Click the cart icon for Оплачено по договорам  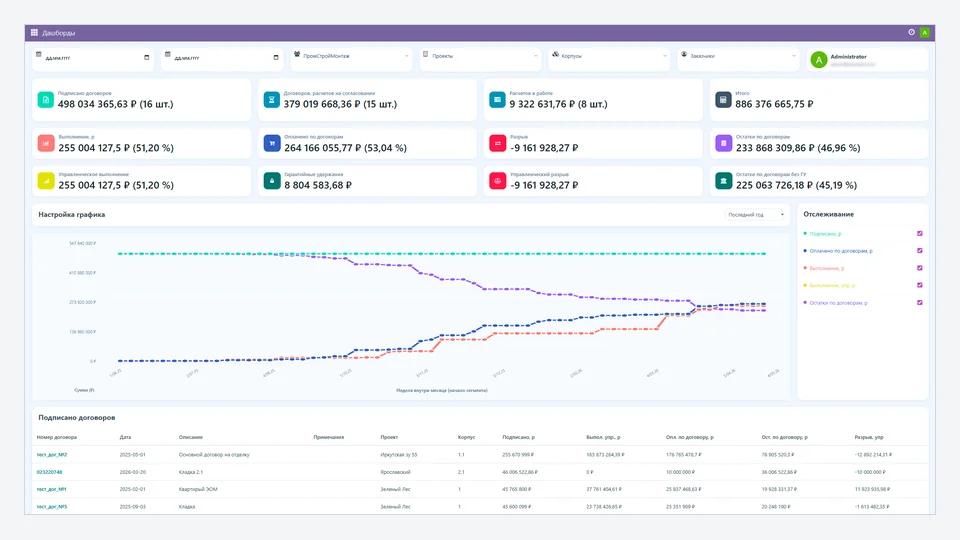271,143
